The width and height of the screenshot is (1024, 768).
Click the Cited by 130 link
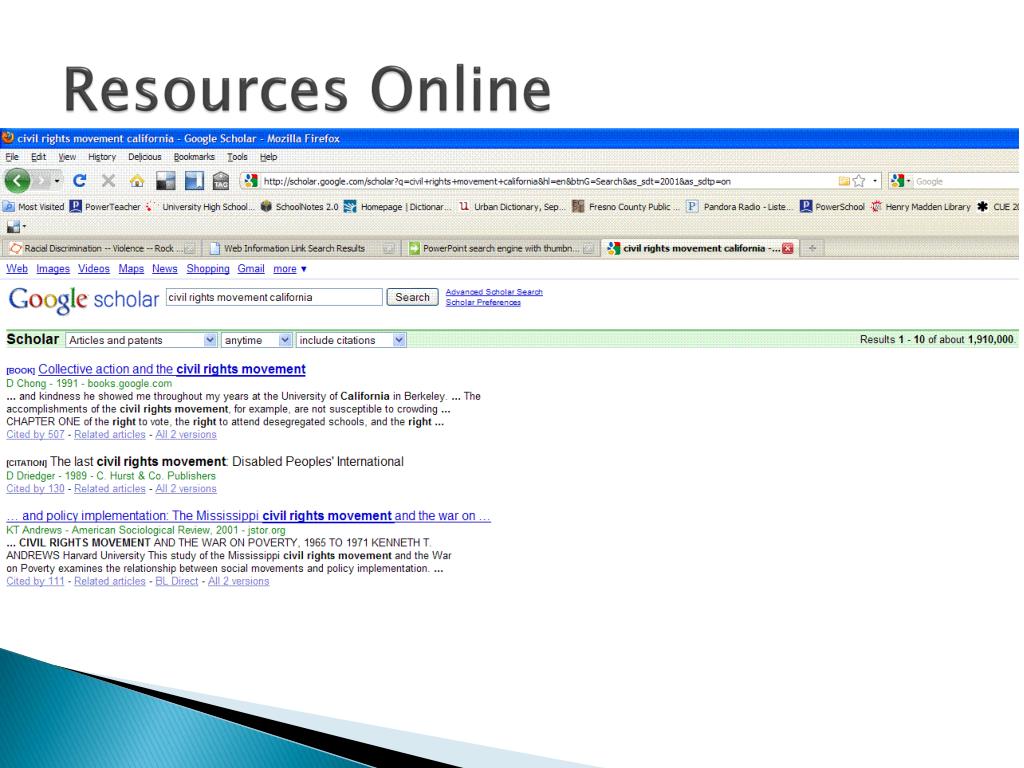35,488
